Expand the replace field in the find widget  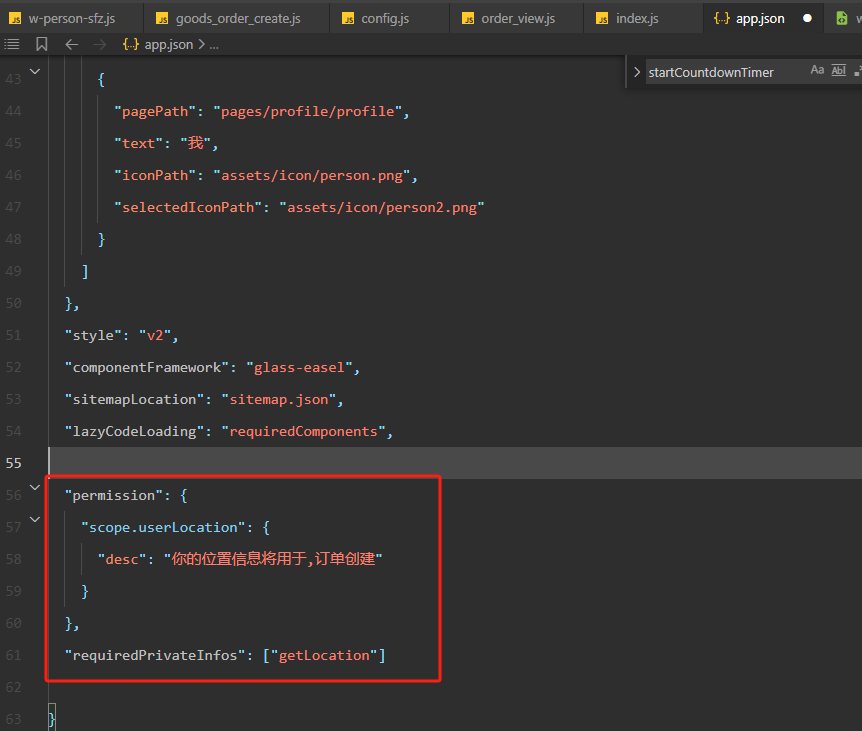click(637, 72)
